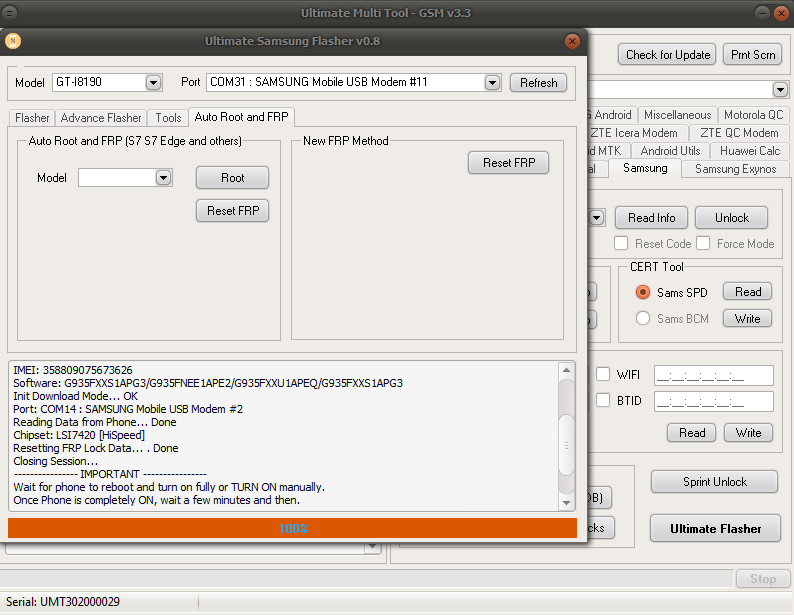The height and width of the screenshot is (615, 794).
Task: Click the window menu icon of Ultimate Multi Tool
Action: tap(9, 13)
